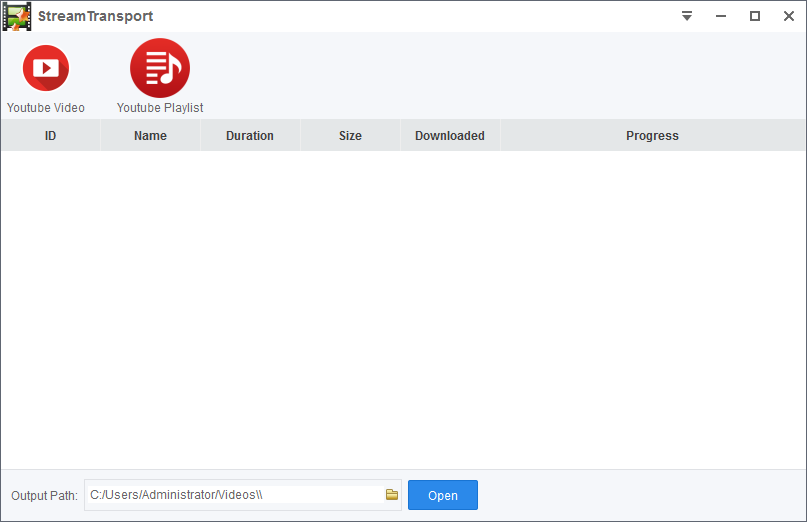Sort by the ID column header

tap(50, 135)
